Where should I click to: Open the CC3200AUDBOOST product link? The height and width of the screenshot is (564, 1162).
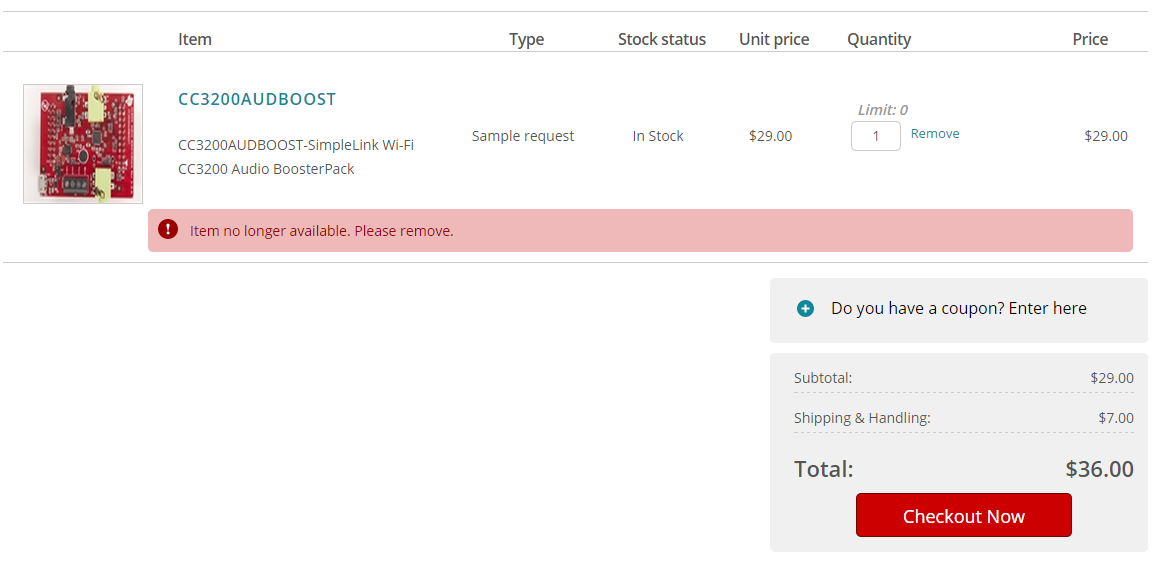(x=257, y=99)
